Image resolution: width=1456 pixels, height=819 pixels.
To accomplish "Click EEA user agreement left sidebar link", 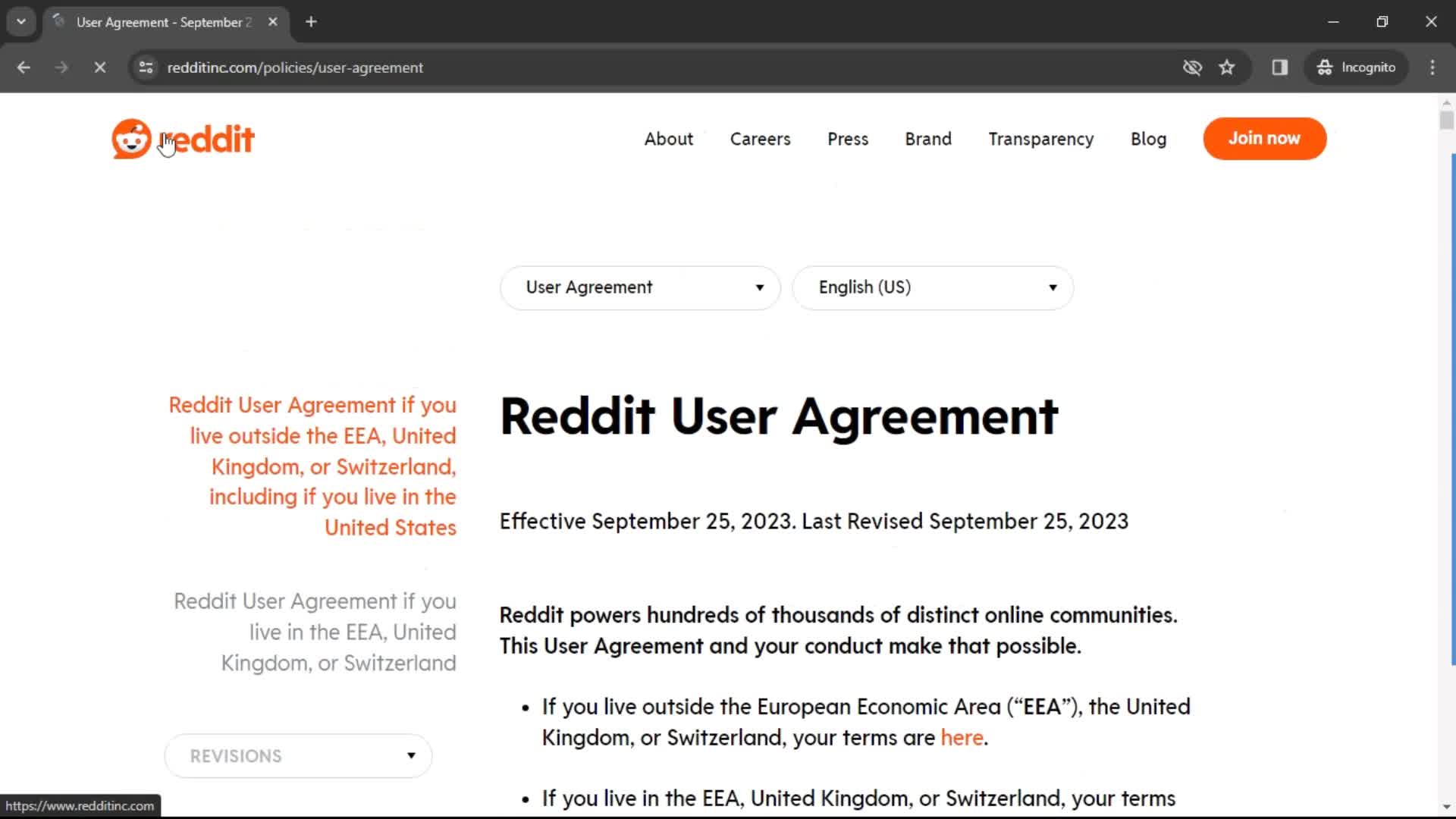I will tap(315, 632).
